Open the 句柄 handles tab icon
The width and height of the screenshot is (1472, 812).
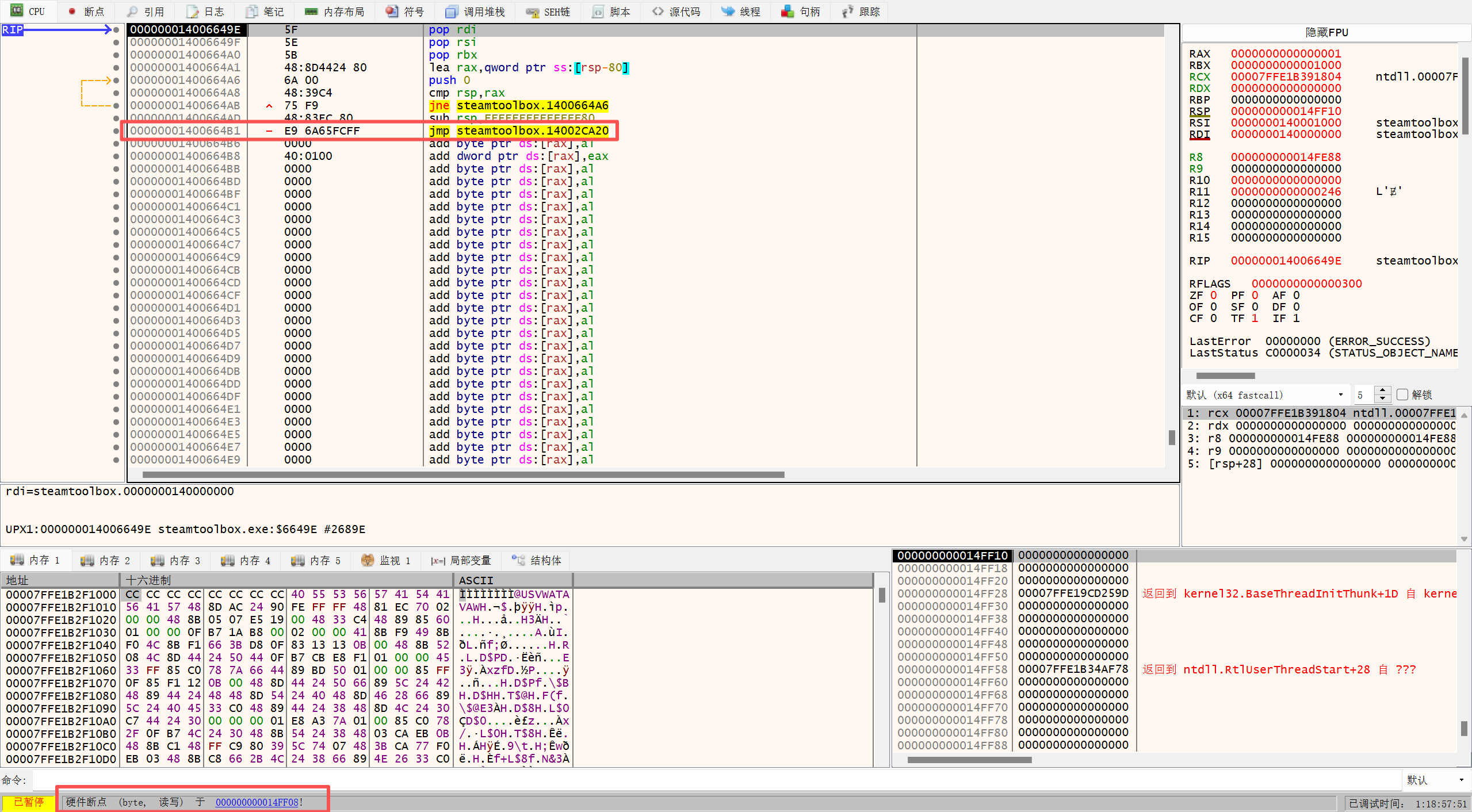[x=787, y=12]
